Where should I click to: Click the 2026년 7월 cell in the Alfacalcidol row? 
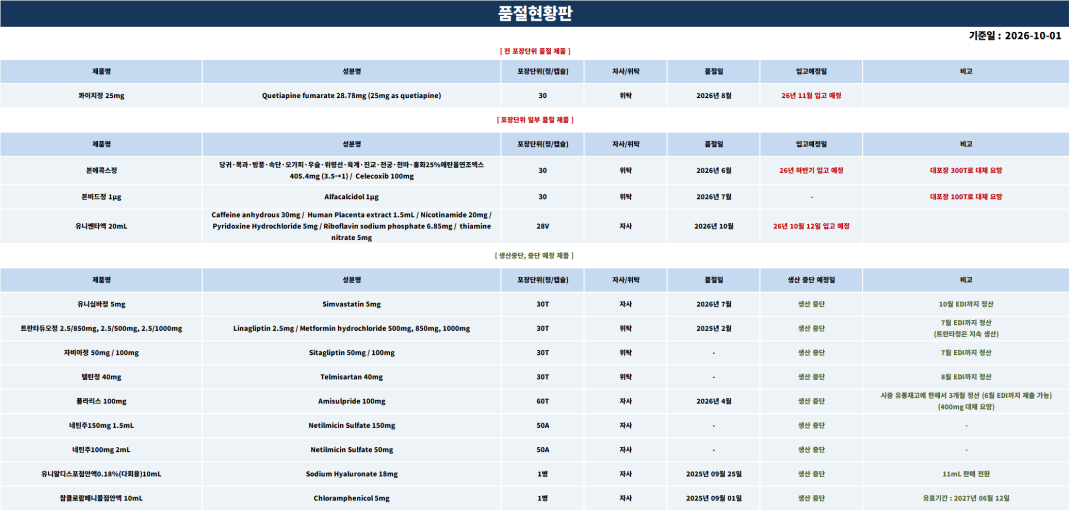(714, 197)
